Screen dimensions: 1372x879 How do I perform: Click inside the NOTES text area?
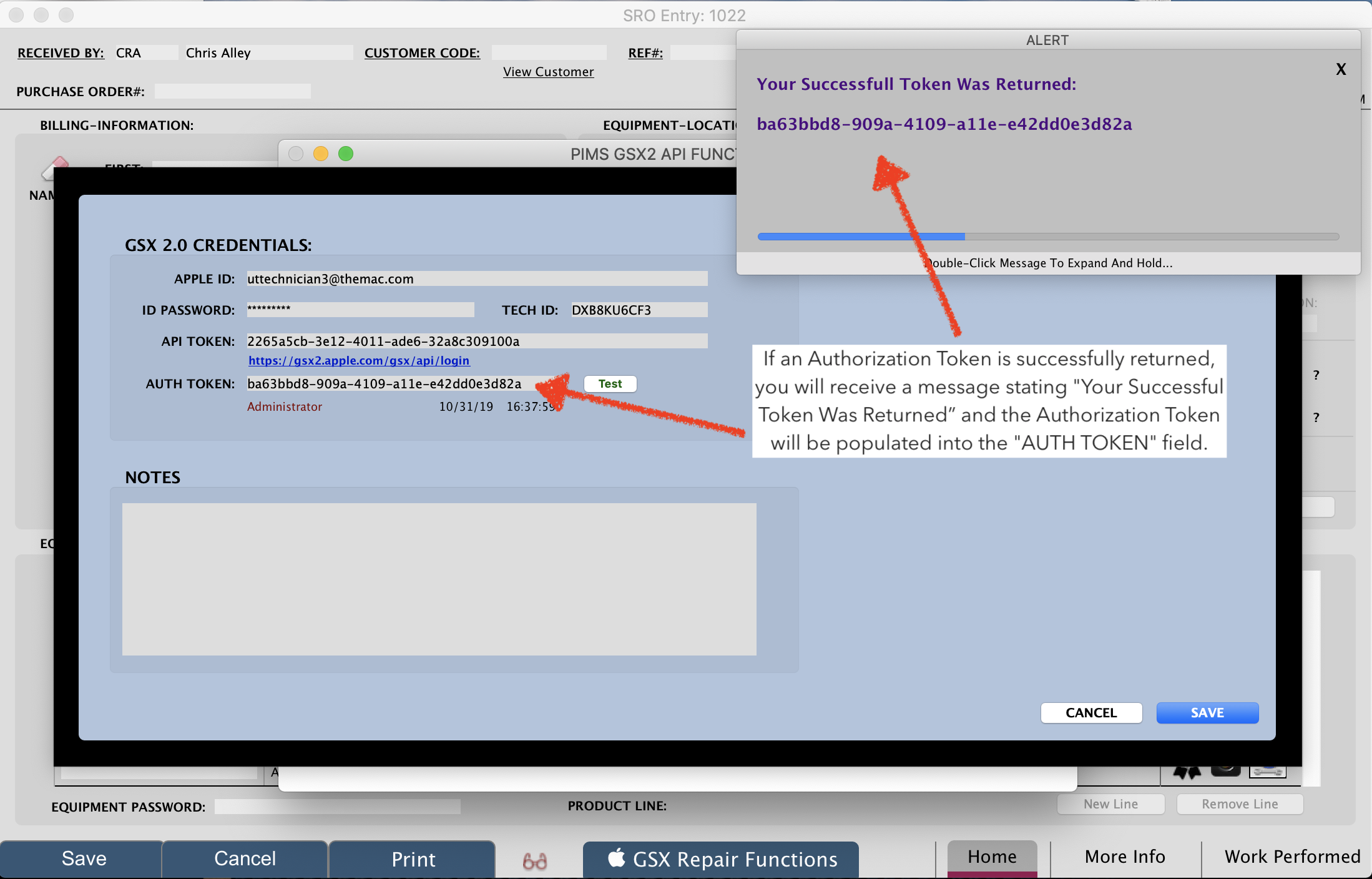(x=439, y=579)
